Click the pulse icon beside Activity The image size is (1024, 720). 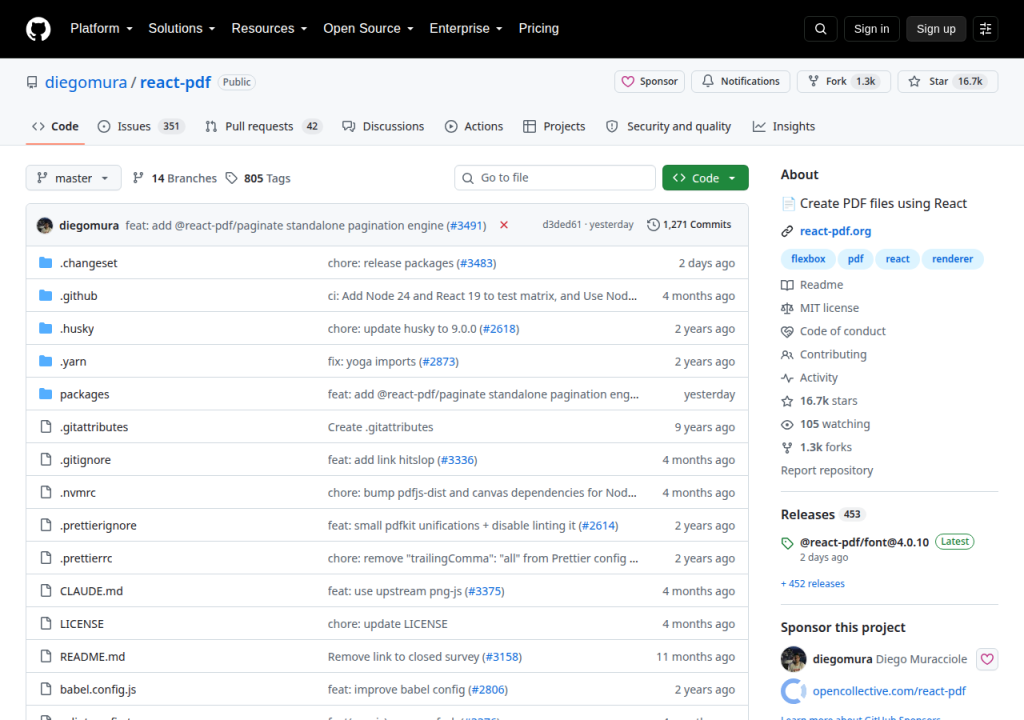[x=788, y=378]
